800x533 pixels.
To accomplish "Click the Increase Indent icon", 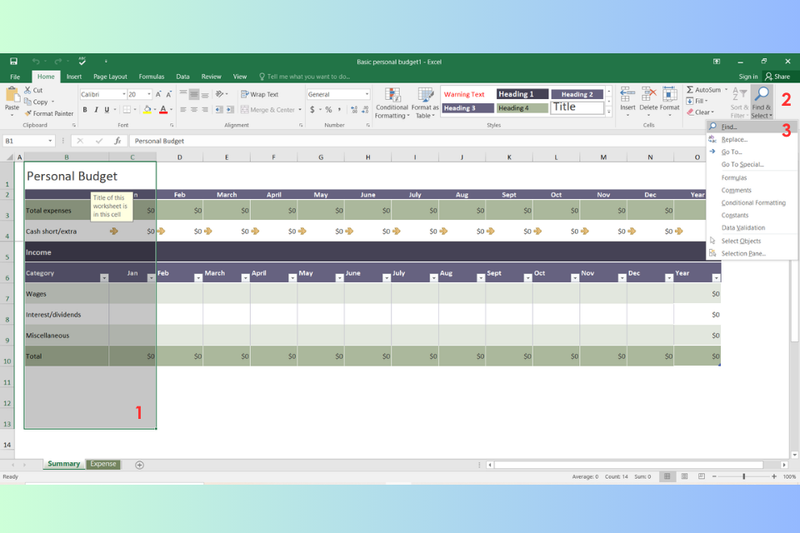I will point(230,110).
